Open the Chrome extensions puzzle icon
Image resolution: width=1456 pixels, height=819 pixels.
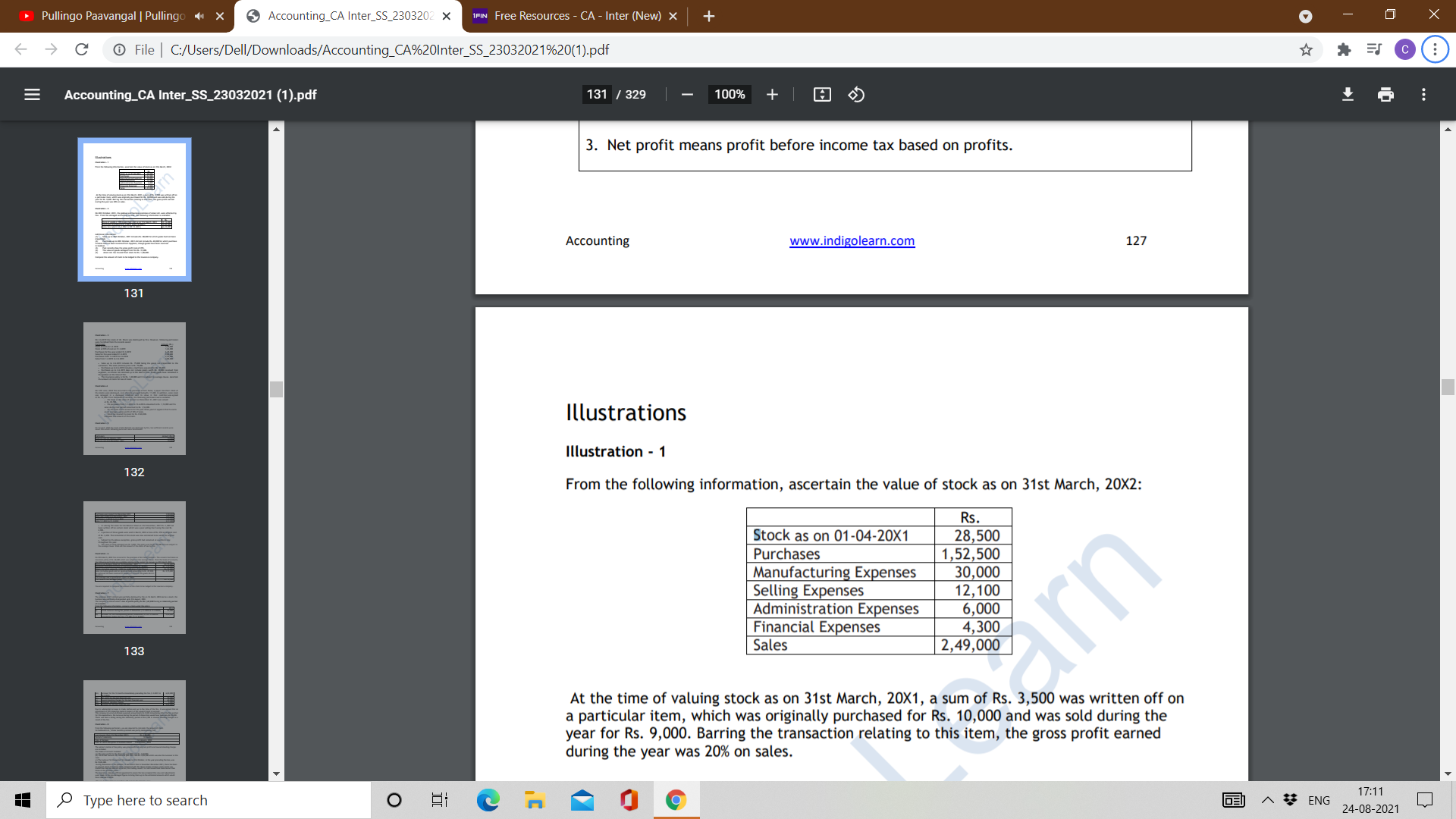click(1344, 50)
